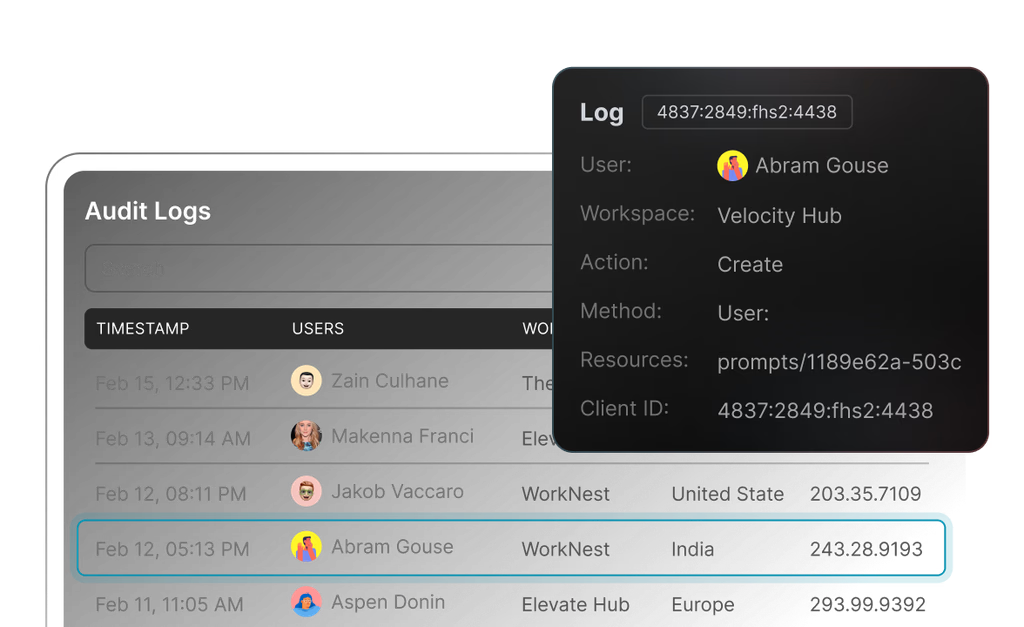Click Zain Culhane's avatar icon

coord(307,381)
